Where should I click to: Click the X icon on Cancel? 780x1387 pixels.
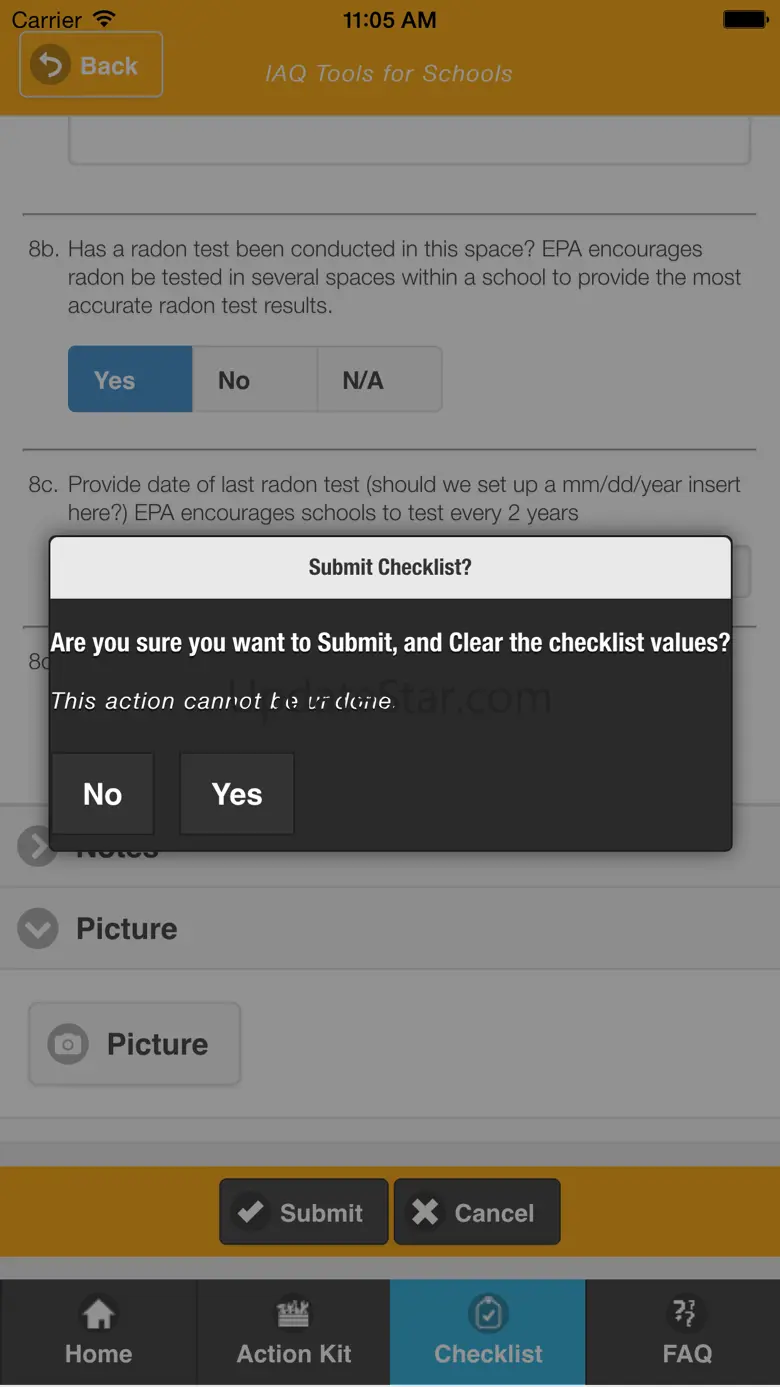pyautogui.click(x=425, y=1212)
